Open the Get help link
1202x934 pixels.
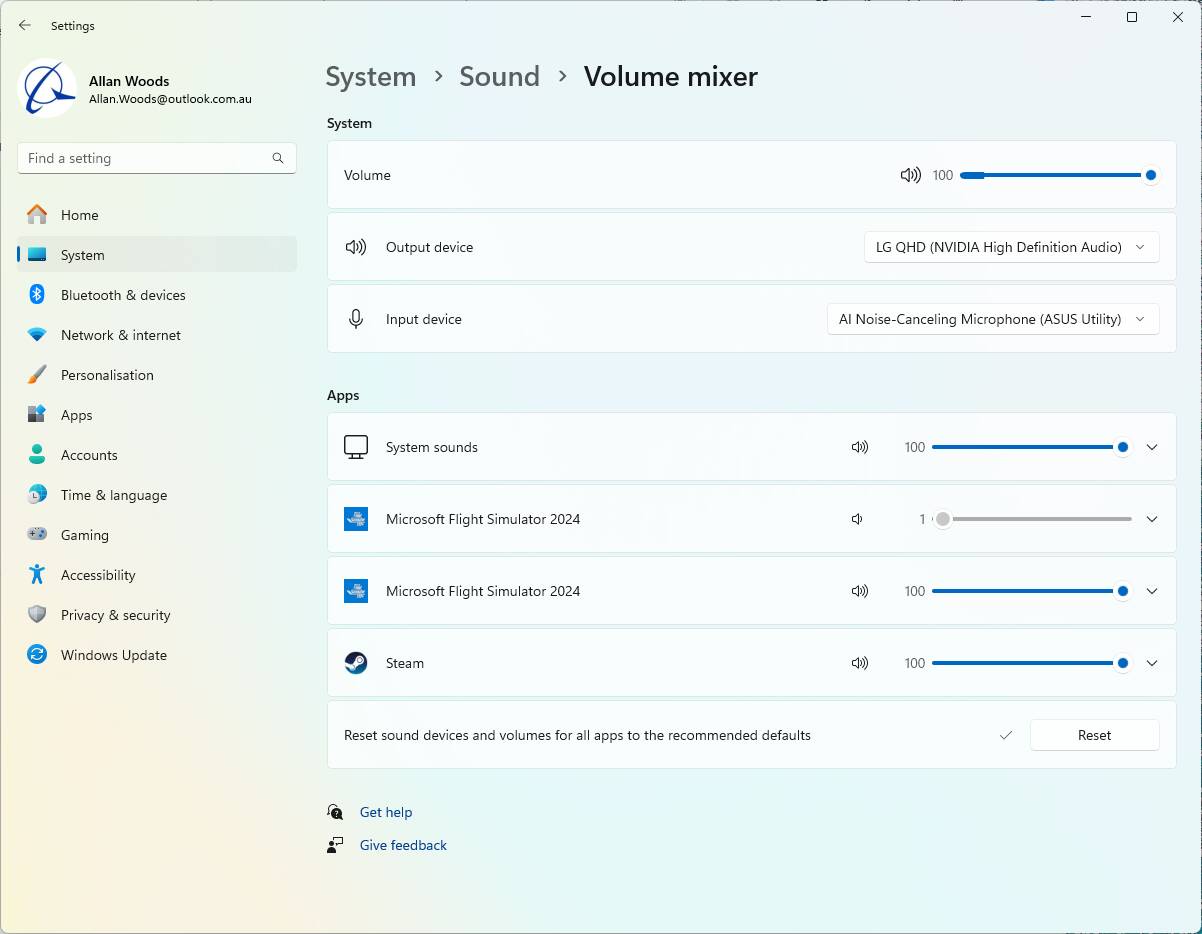[386, 812]
